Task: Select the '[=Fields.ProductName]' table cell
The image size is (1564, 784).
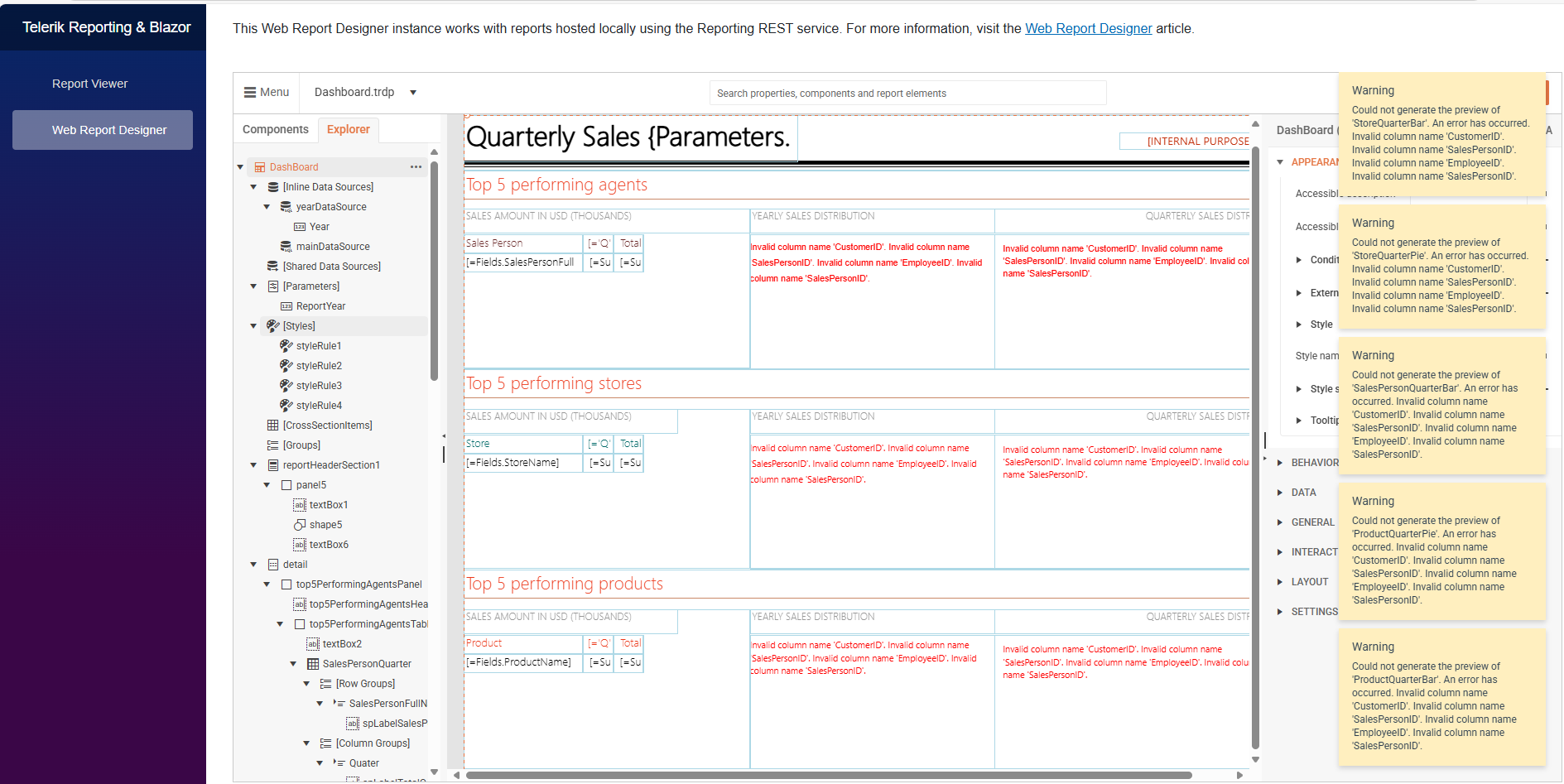Action: click(x=524, y=662)
